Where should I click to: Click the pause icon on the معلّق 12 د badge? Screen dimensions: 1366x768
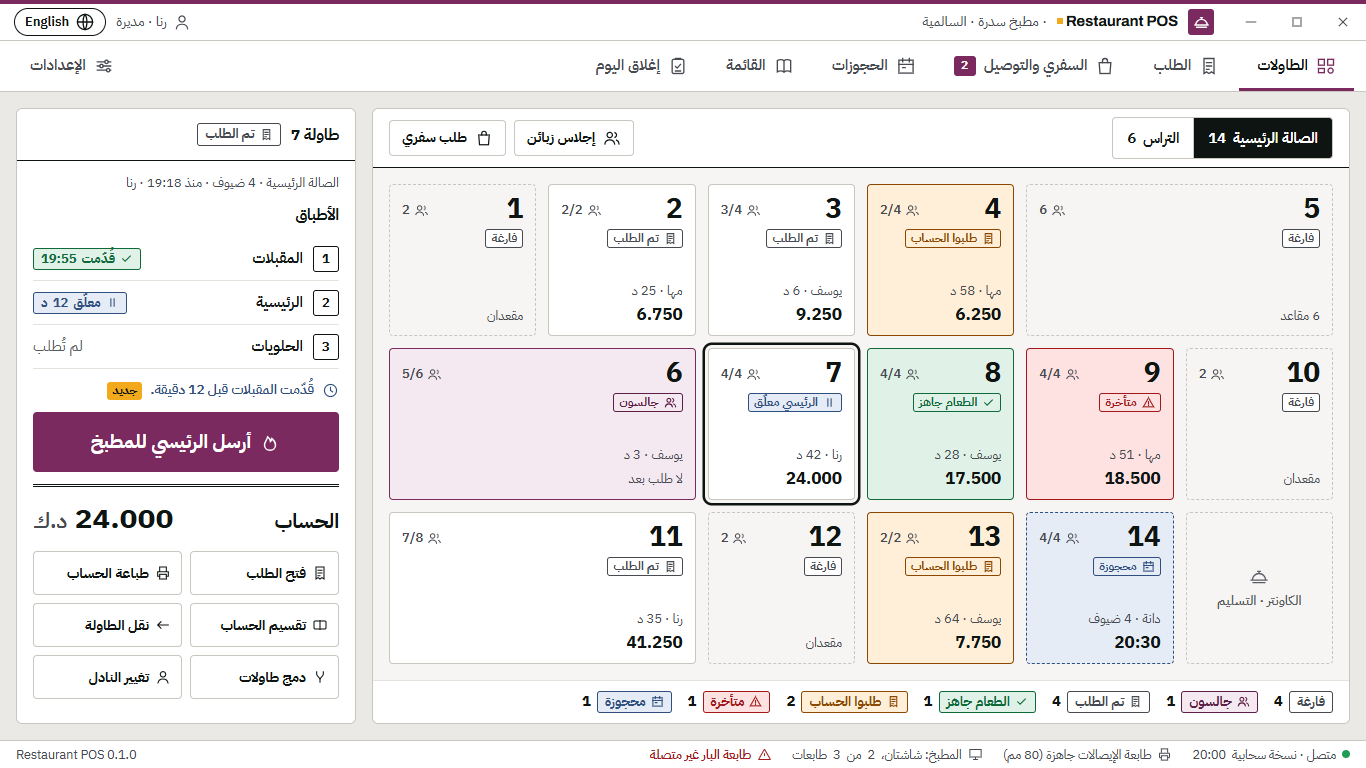pyautogui.click(x=112, y=303)
